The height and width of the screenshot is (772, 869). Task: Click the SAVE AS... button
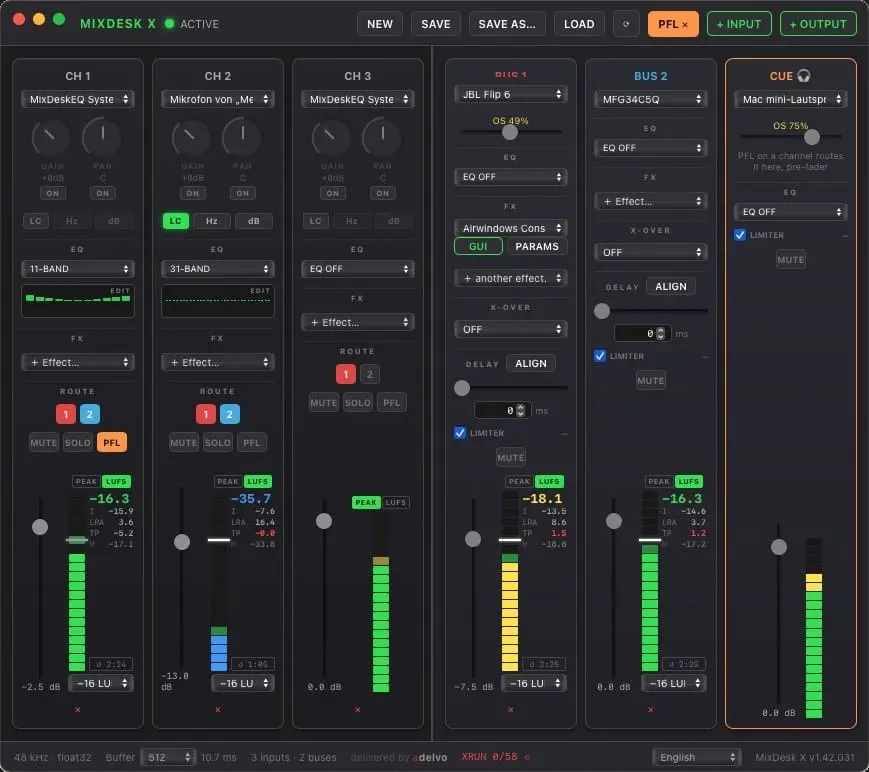tap(507, 24)
